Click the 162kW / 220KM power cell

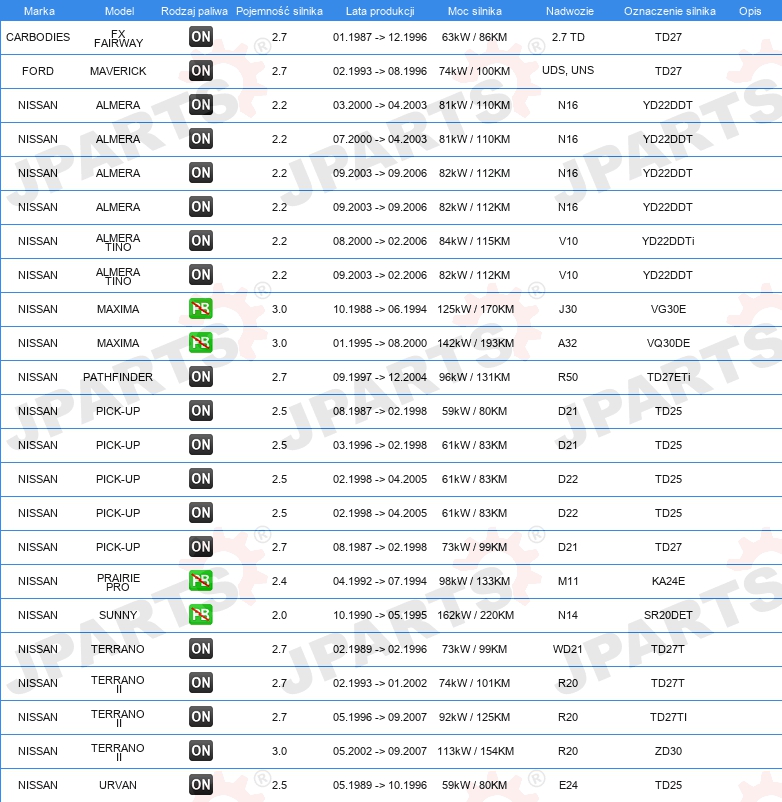click(475, 615)
